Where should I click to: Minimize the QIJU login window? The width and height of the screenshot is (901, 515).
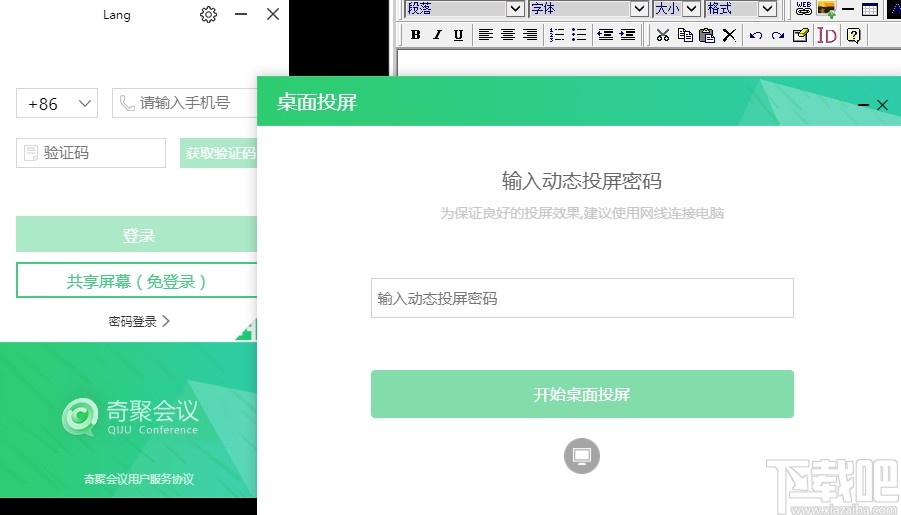pos(241,14)
